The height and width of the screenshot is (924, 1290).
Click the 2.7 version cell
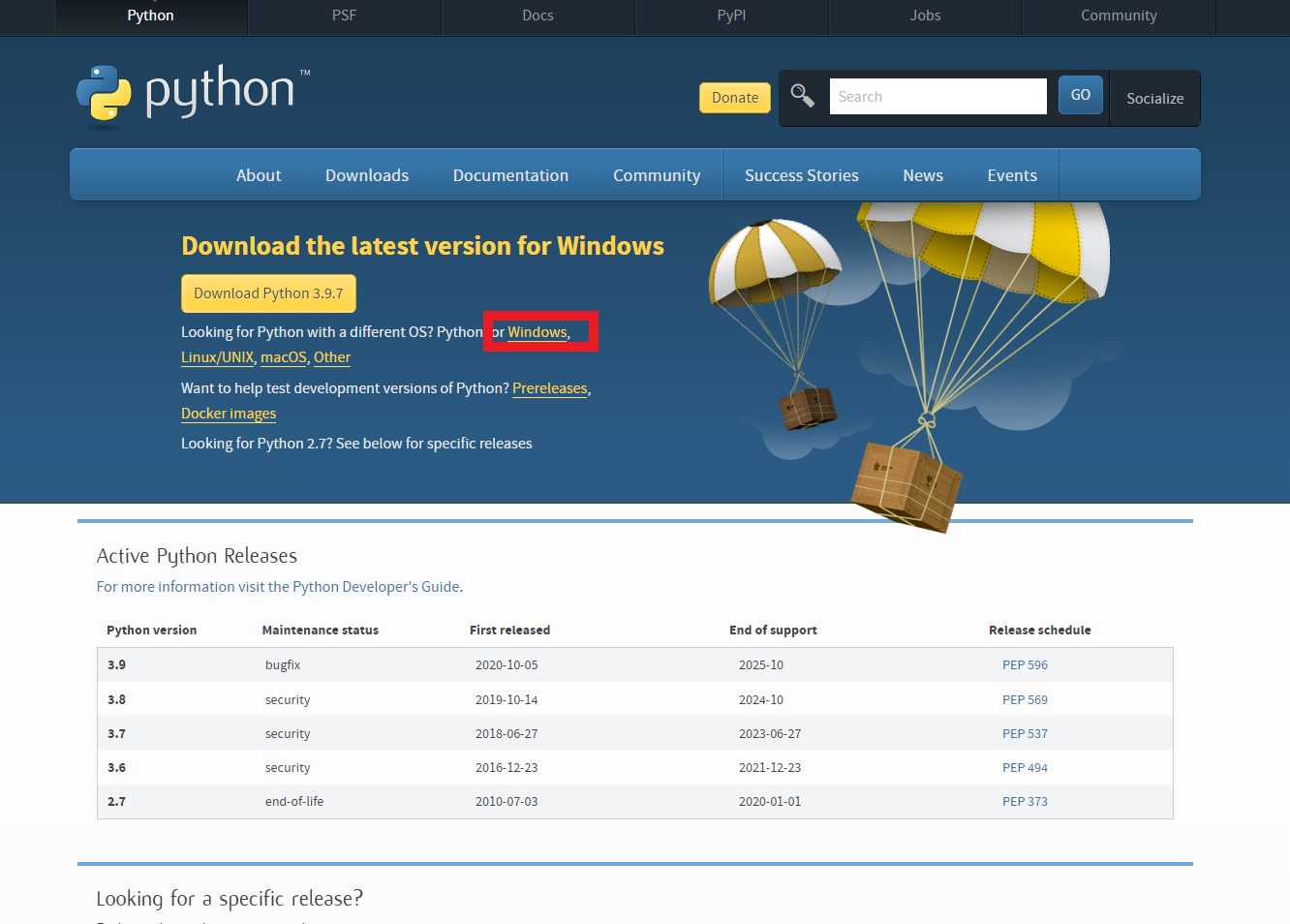(116, 802)
